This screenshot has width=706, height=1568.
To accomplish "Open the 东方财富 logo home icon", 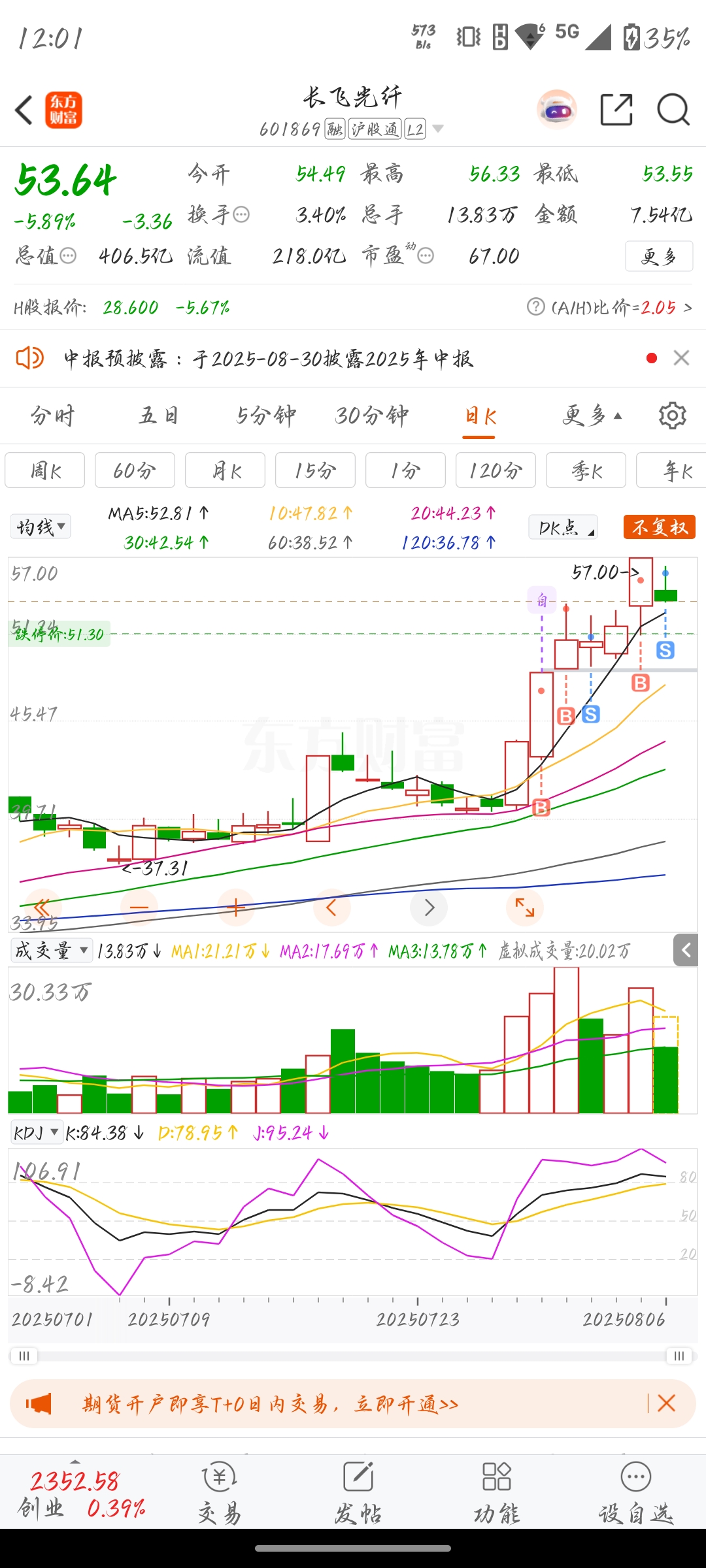I will coord(63,110).
